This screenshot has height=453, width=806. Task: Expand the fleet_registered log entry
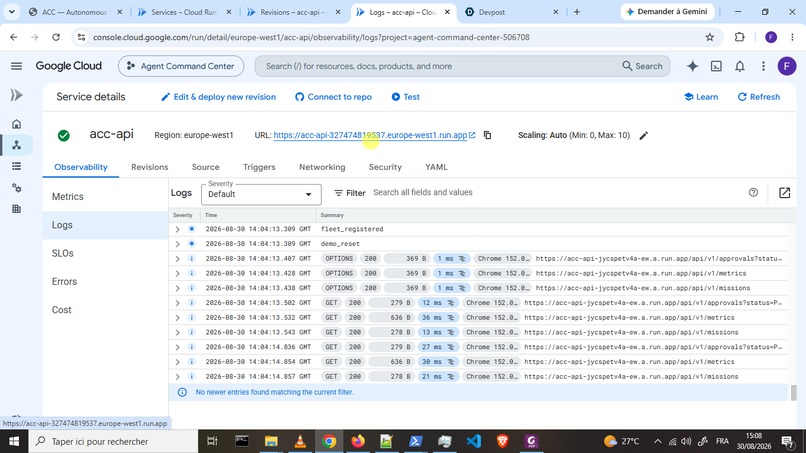177,229
